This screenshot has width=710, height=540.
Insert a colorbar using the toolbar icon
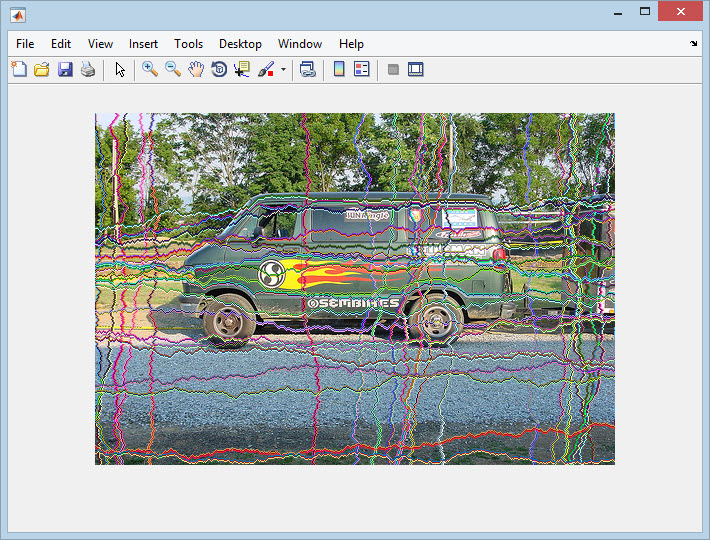(x=339, y=69)
